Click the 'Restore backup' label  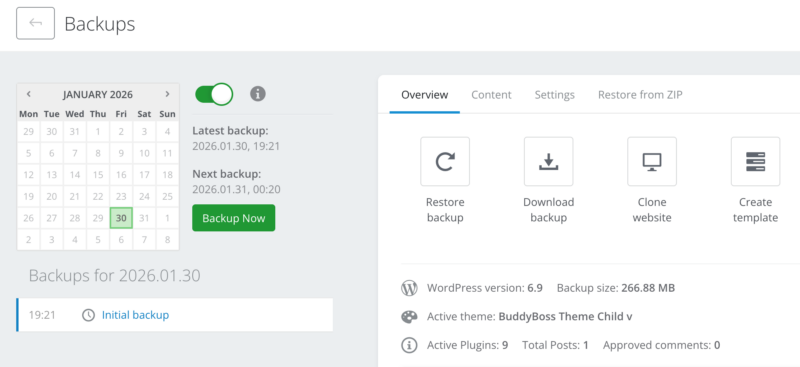click(x=445, y=210)
